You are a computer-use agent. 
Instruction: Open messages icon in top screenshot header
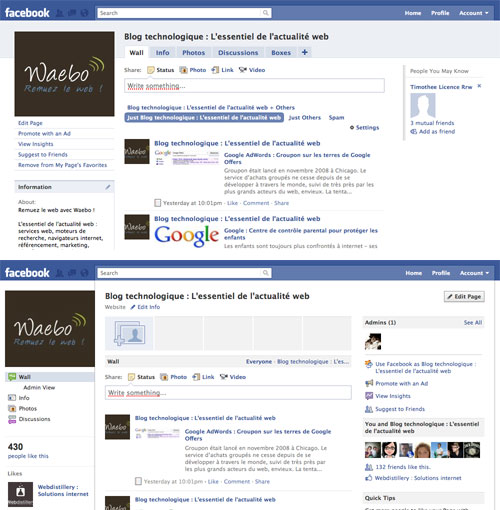[x=72, y=13]
